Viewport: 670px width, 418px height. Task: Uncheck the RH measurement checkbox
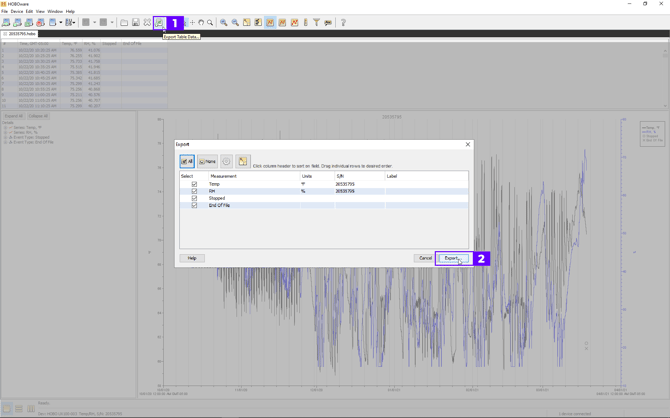(194, 191)
